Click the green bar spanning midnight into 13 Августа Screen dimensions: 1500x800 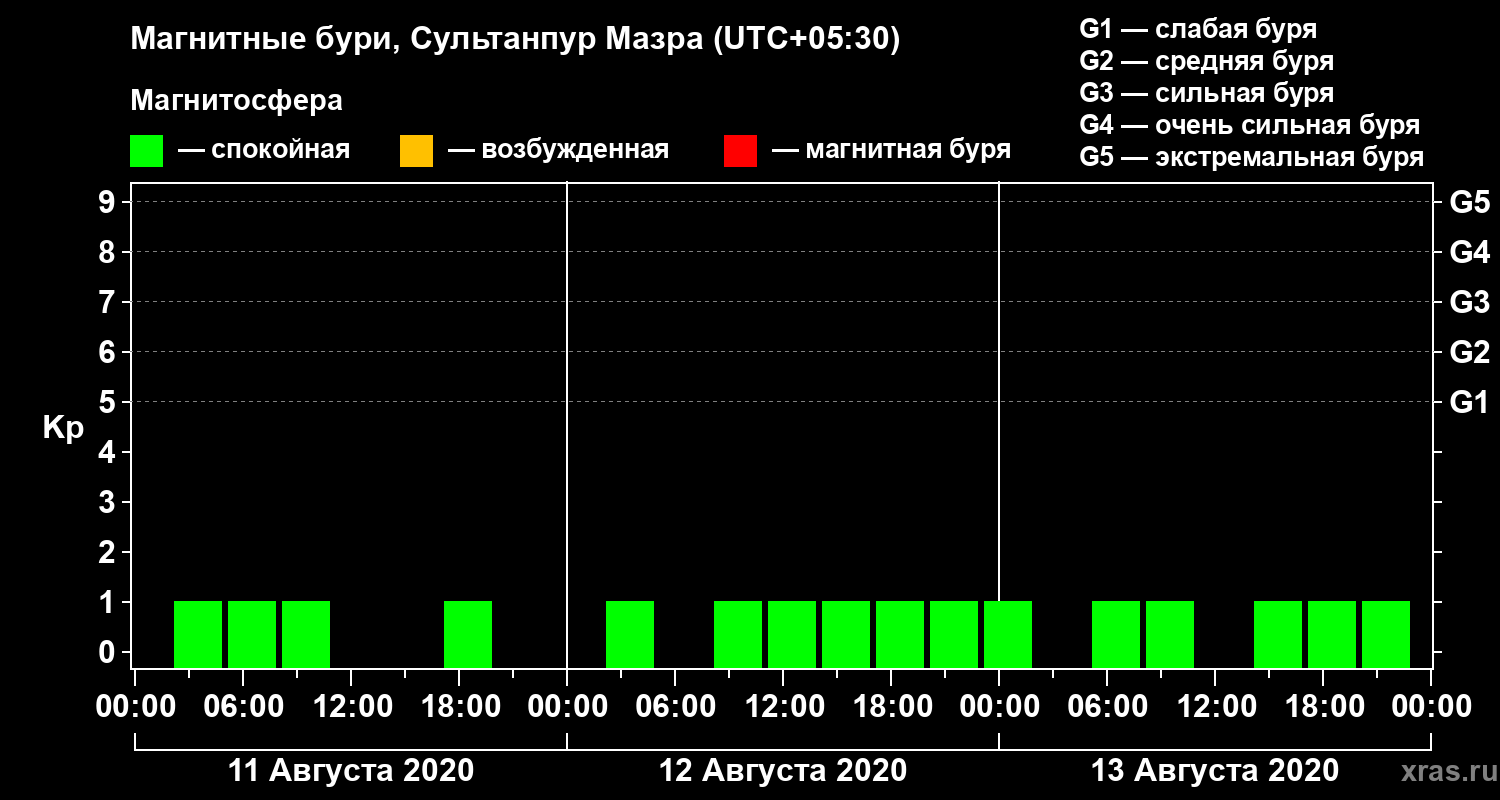1008,634
